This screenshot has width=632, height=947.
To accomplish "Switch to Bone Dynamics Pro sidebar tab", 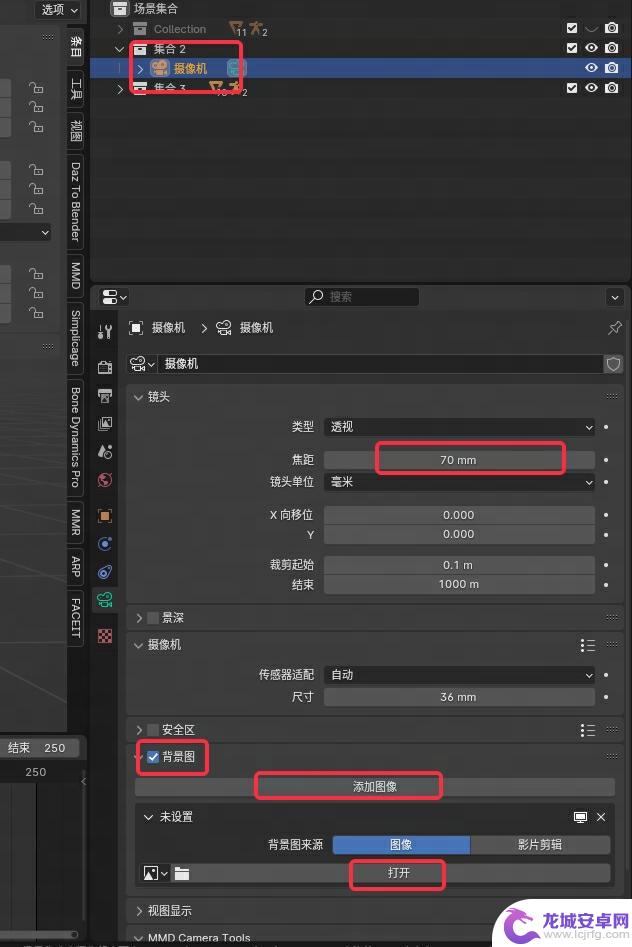I will (x=76, y=437).
